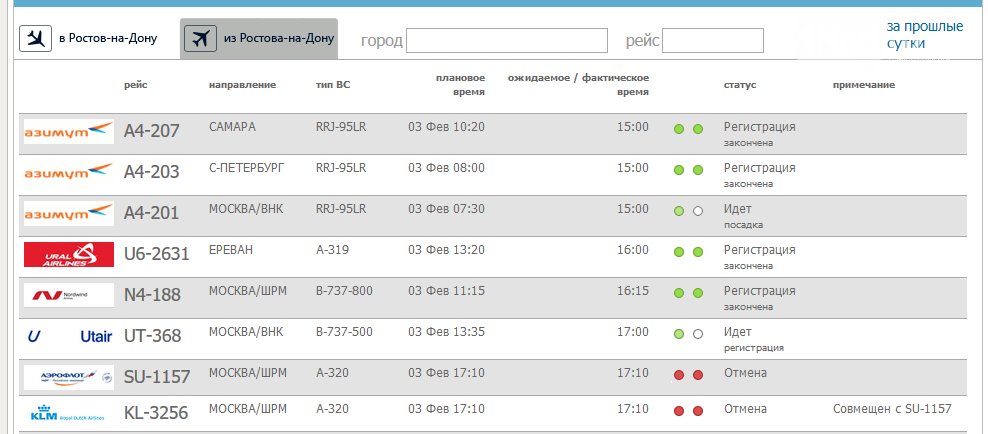Click the arrivals plane icon
Image resolution: width=988 pixels, height=434 pixels.
pos(37,39)
